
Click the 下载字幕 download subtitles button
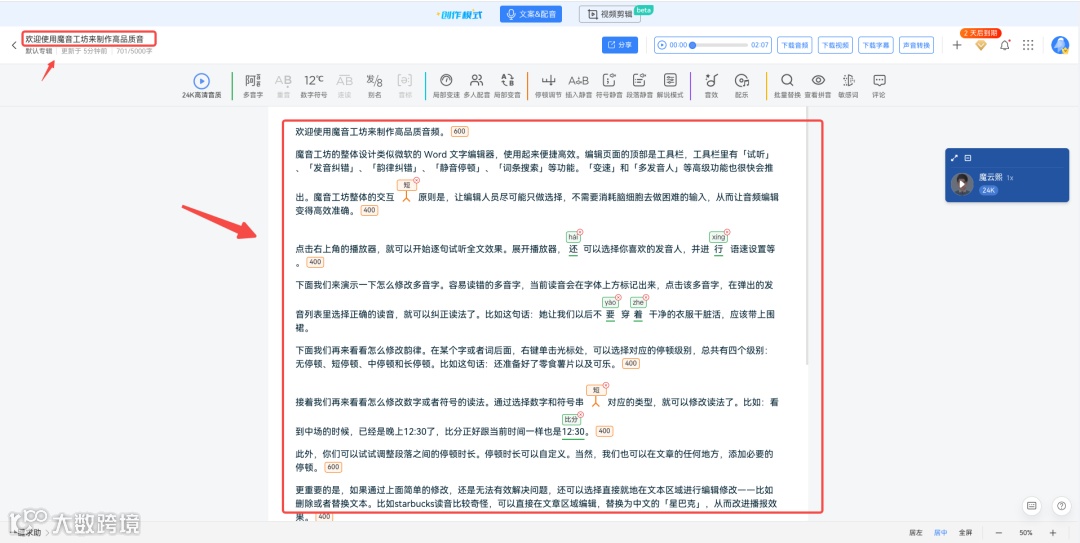pos(876,45)
